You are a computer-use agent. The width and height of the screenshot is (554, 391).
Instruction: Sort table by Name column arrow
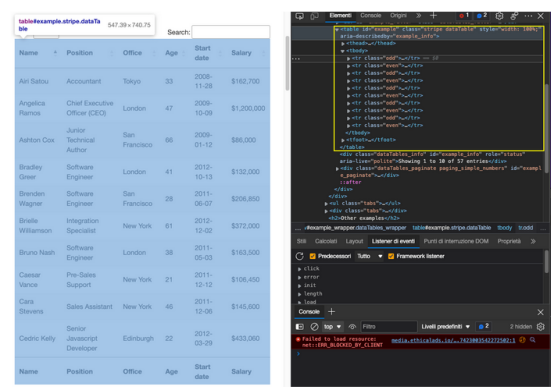click(x=55, y=53)
